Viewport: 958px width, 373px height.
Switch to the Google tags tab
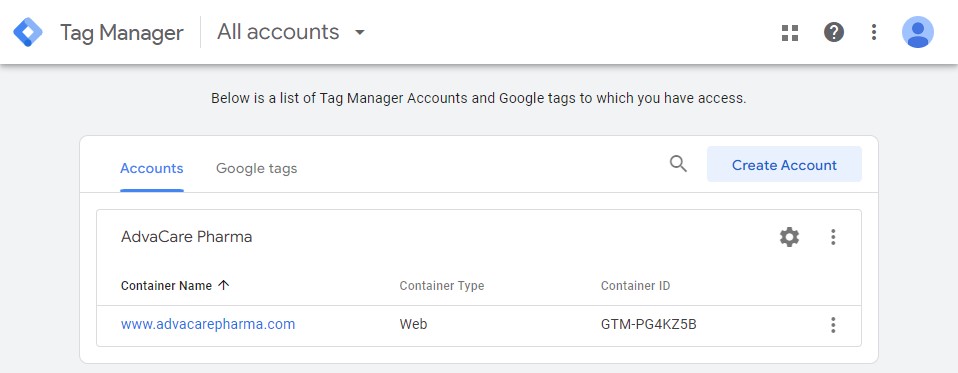[257, 168]
